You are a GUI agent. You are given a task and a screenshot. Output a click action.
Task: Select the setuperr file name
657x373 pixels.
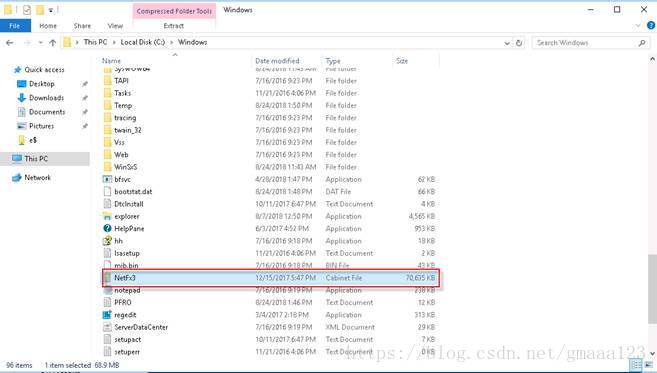click(127, 352)
